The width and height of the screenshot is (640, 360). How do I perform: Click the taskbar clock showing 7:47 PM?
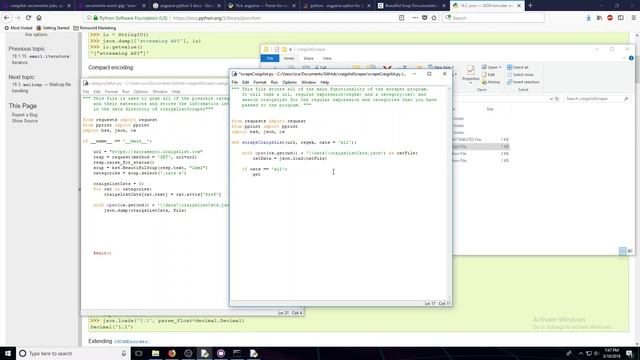coord(611,353)
